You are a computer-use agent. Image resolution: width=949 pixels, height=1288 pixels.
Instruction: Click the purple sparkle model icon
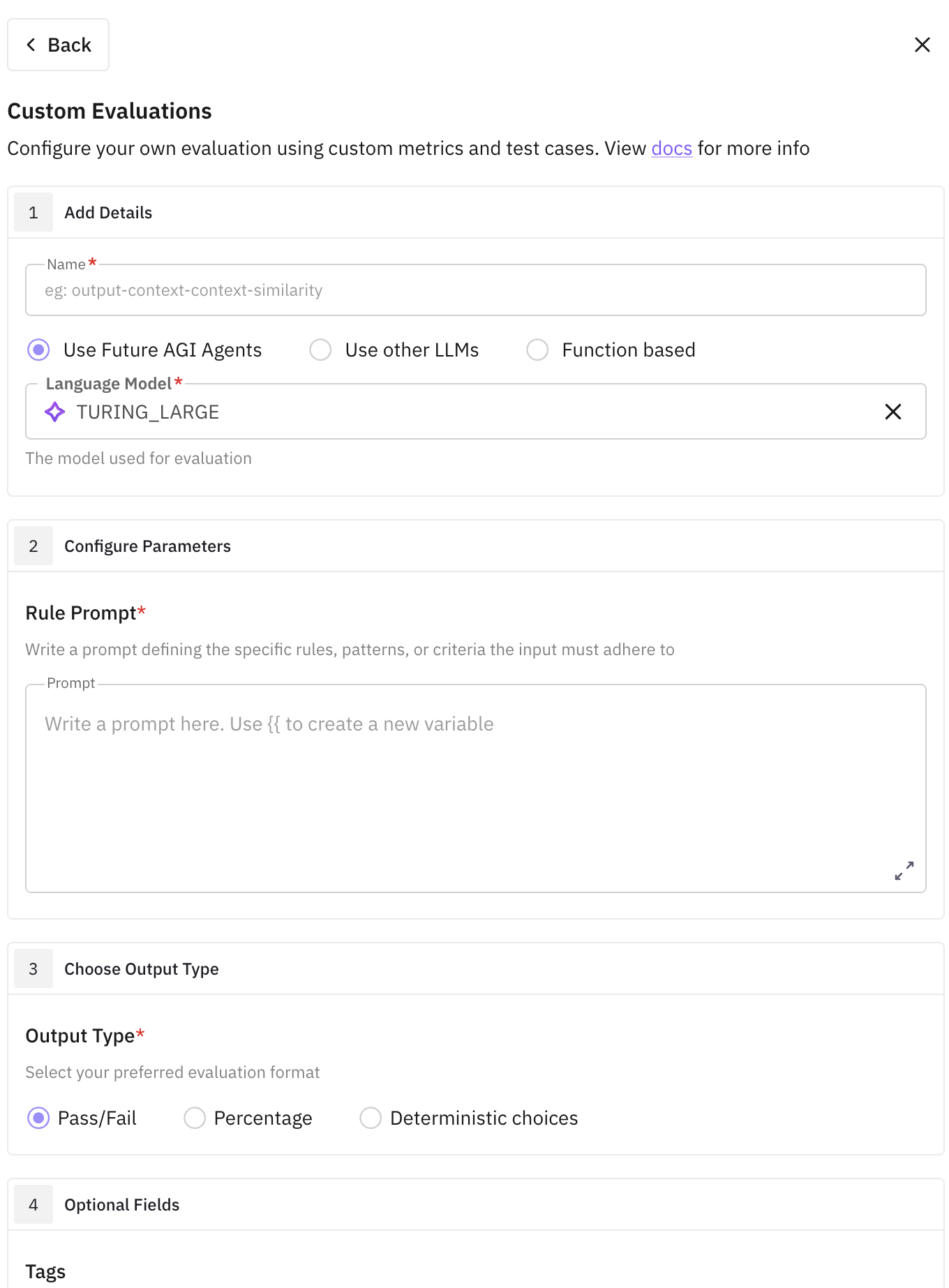(55, 412)
